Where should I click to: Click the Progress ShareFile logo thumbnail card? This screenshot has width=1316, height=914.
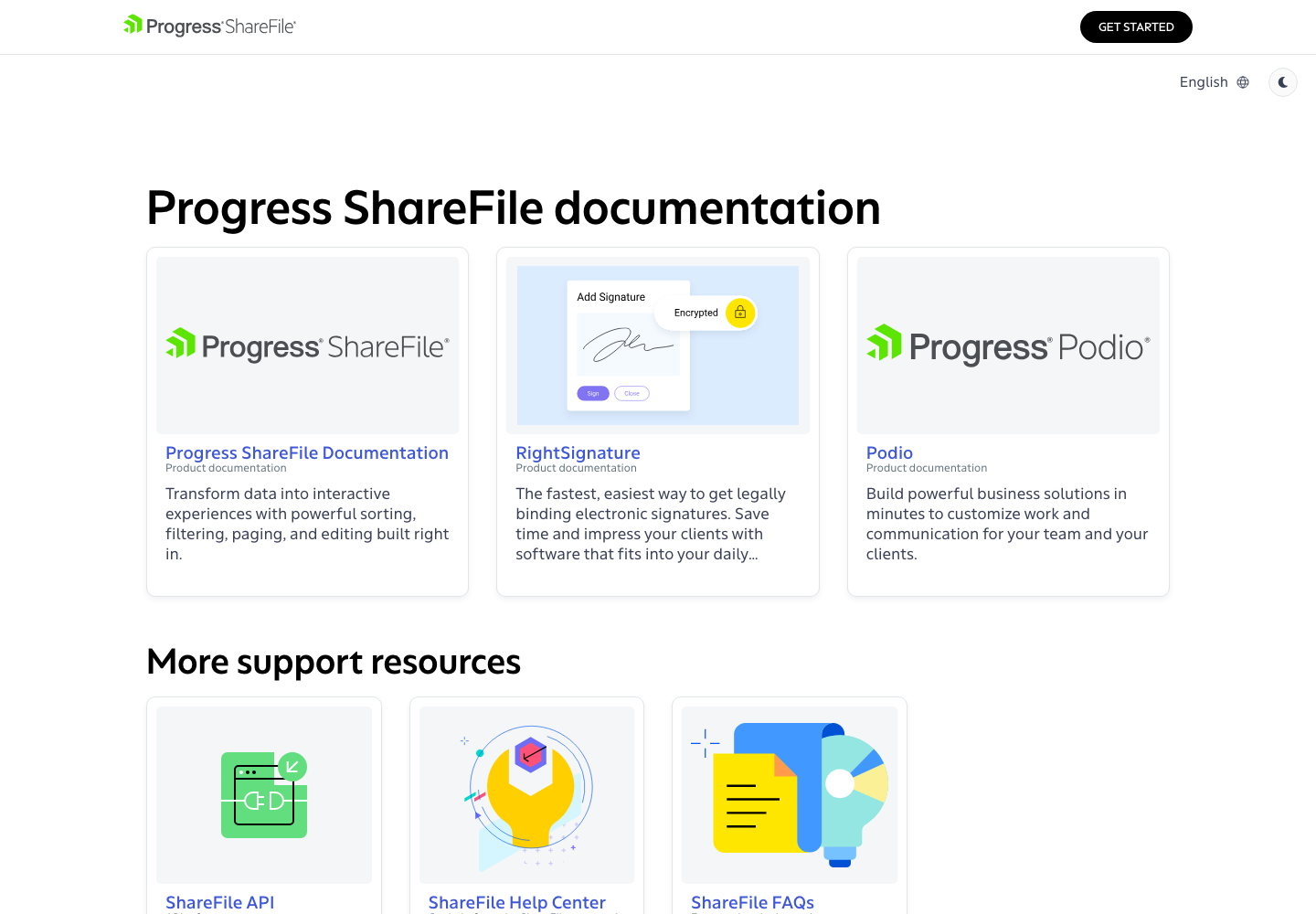307,345
